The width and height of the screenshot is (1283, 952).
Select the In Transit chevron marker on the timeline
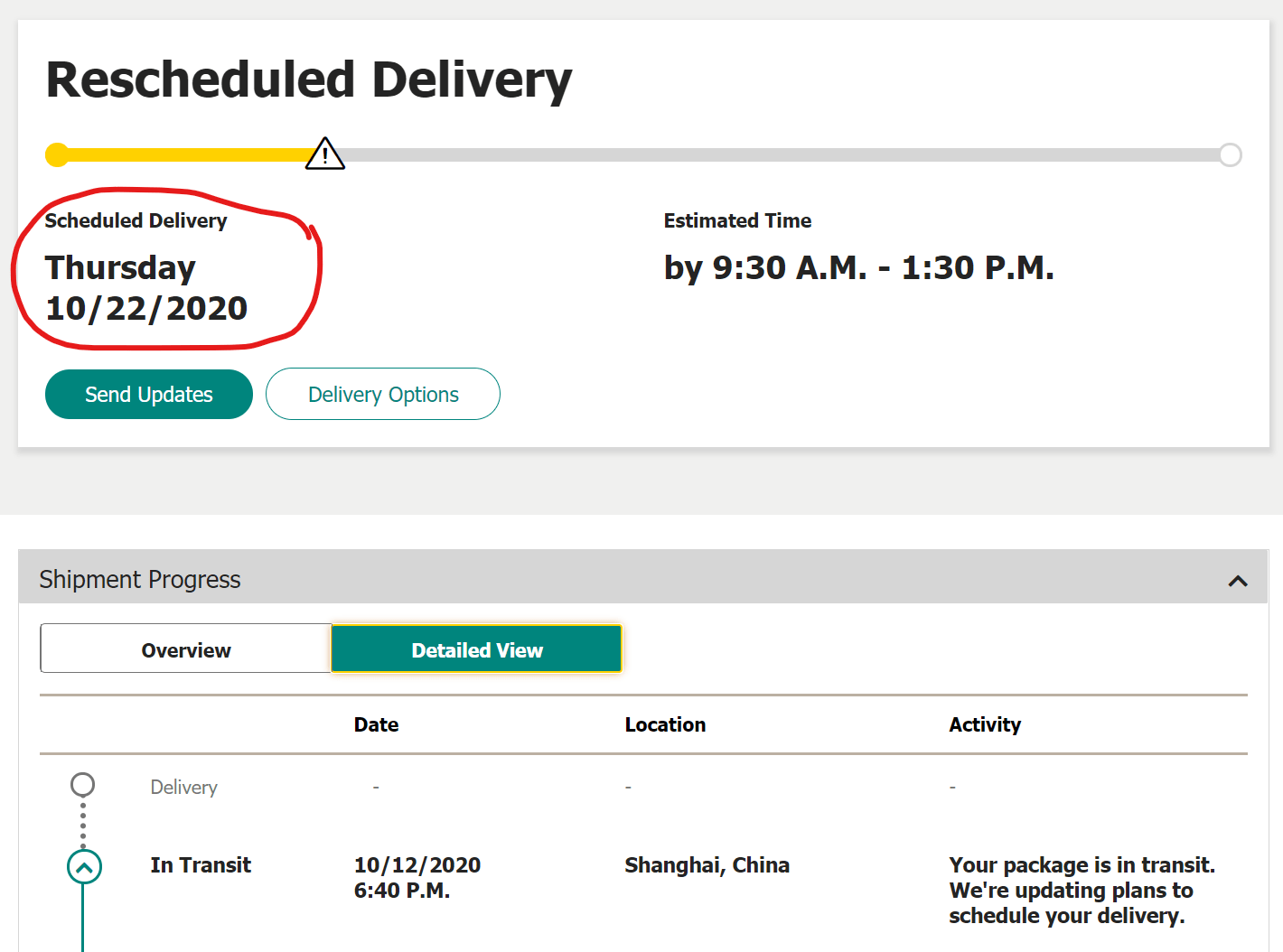click(83, 866)
